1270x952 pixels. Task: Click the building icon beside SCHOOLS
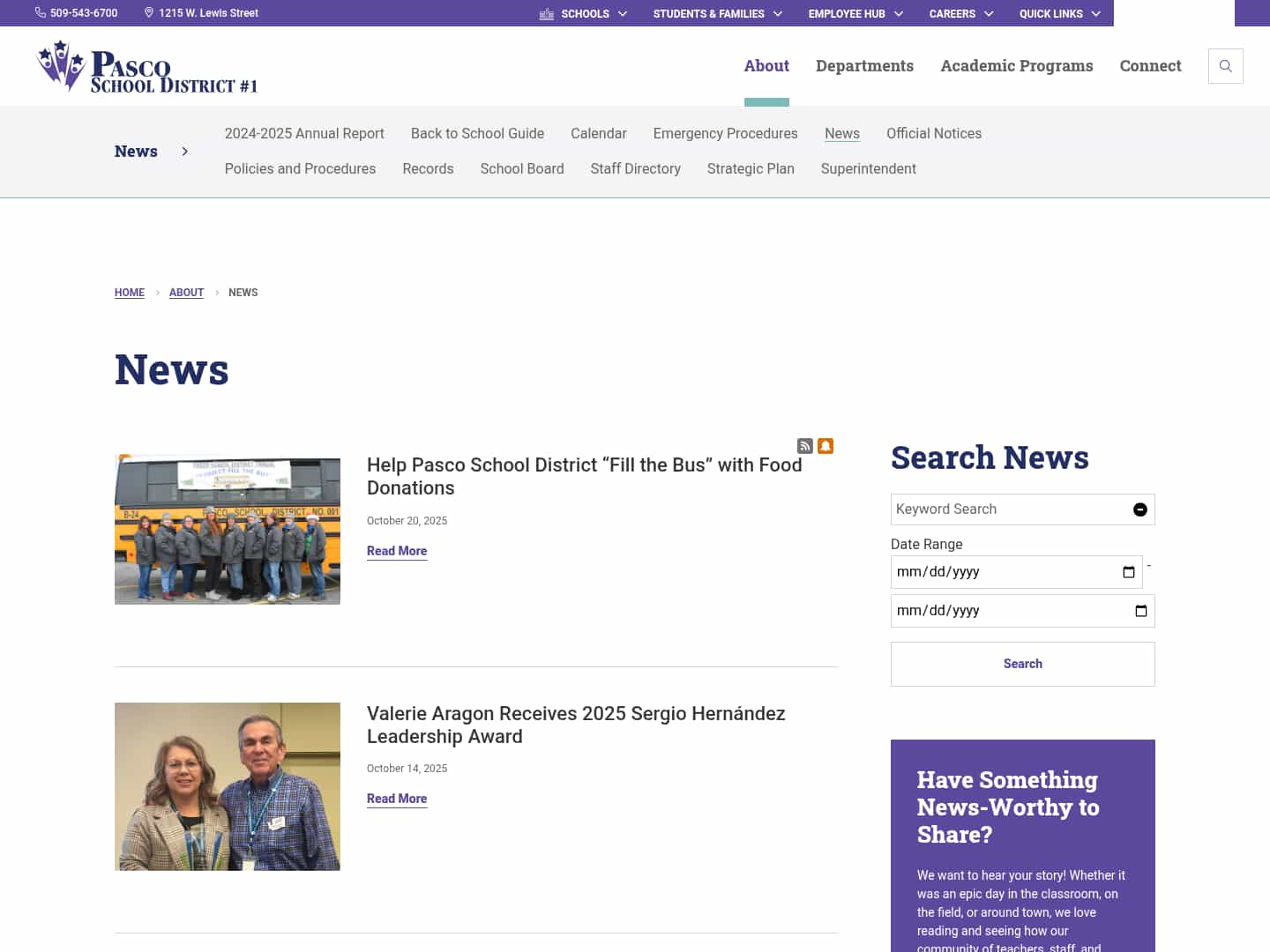(547, 13)
